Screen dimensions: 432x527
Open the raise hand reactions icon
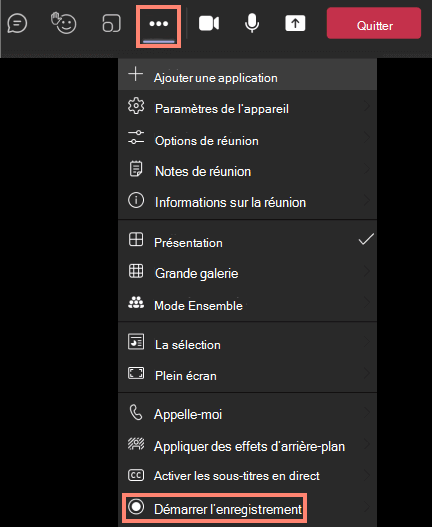coord(64,23)
